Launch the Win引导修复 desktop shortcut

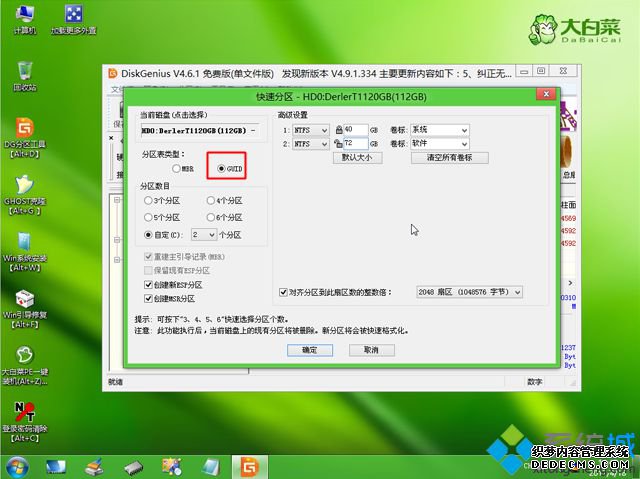25,309
